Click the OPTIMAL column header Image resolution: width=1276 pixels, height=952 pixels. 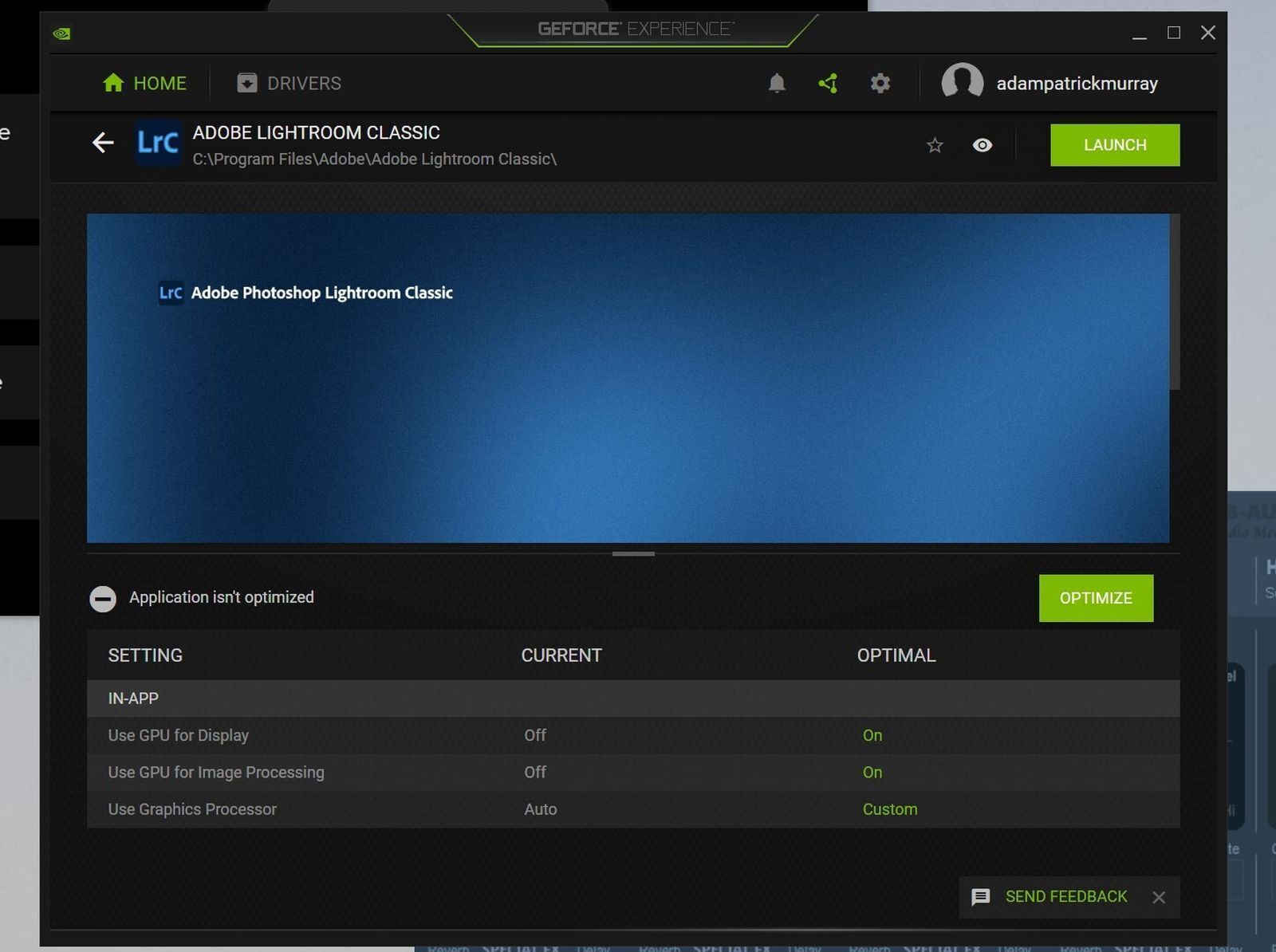(x=896, y=655)
